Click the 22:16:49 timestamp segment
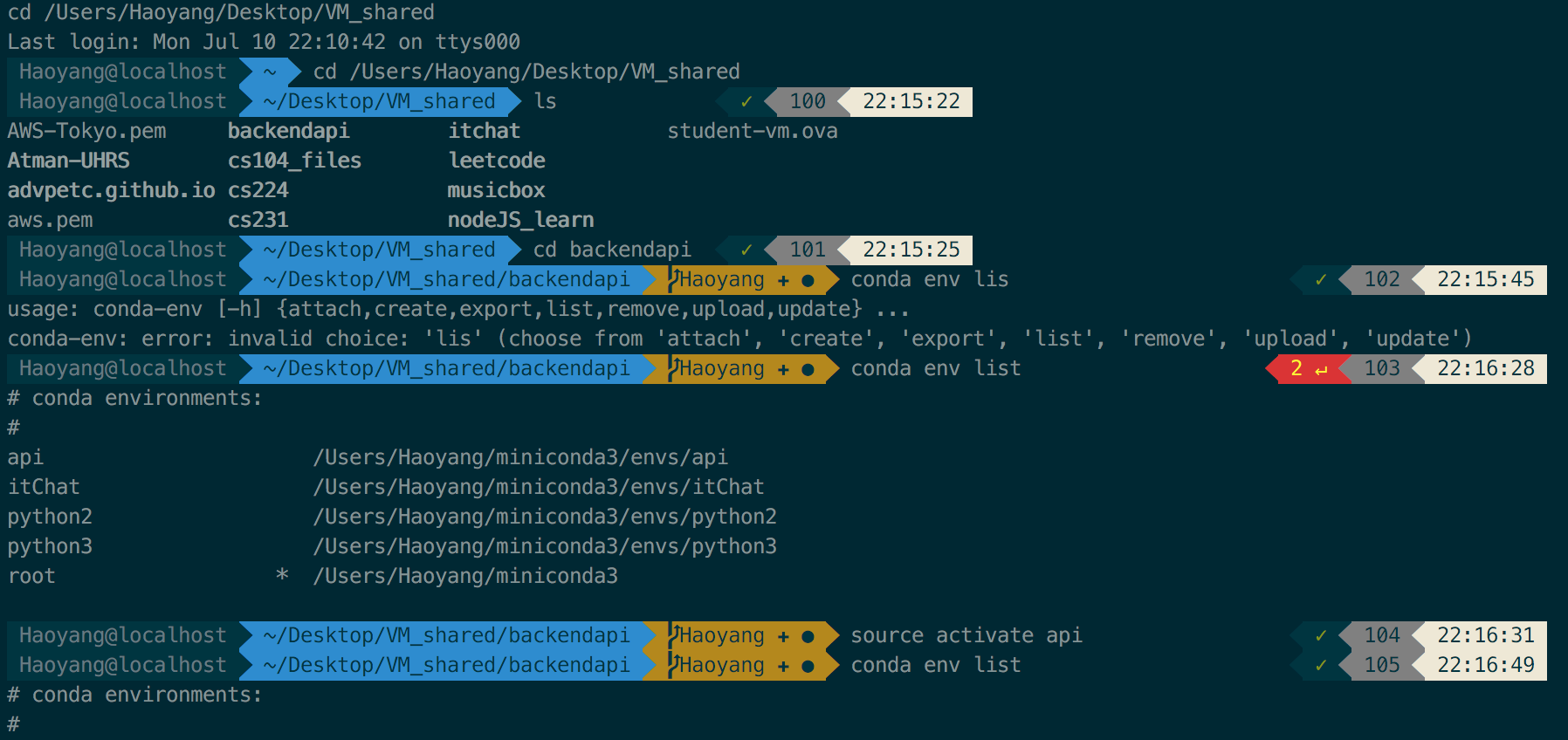 tap(1485, 666)
